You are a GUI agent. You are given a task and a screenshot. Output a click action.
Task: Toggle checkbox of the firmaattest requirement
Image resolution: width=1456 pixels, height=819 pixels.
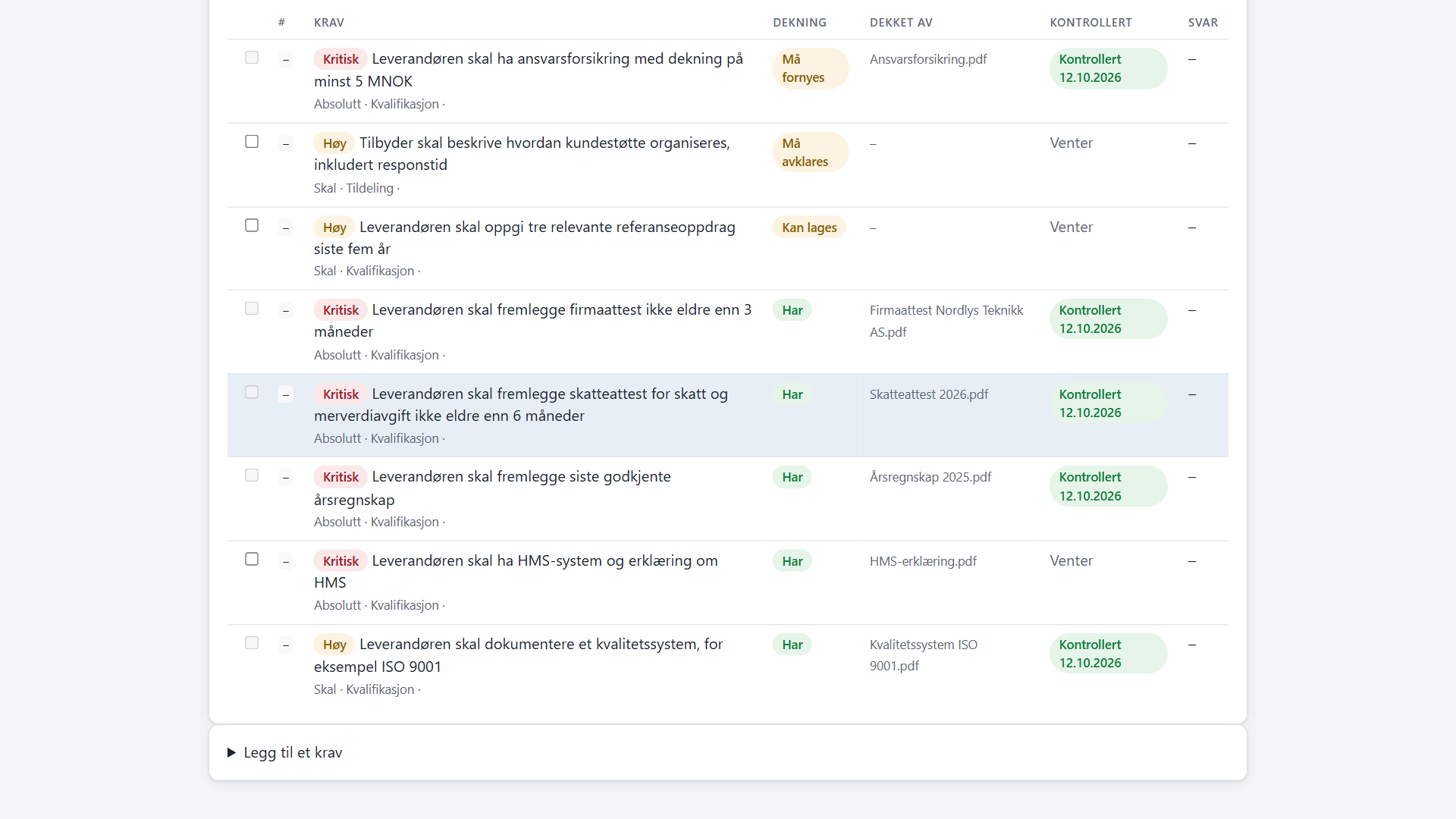tap(252, 309)
